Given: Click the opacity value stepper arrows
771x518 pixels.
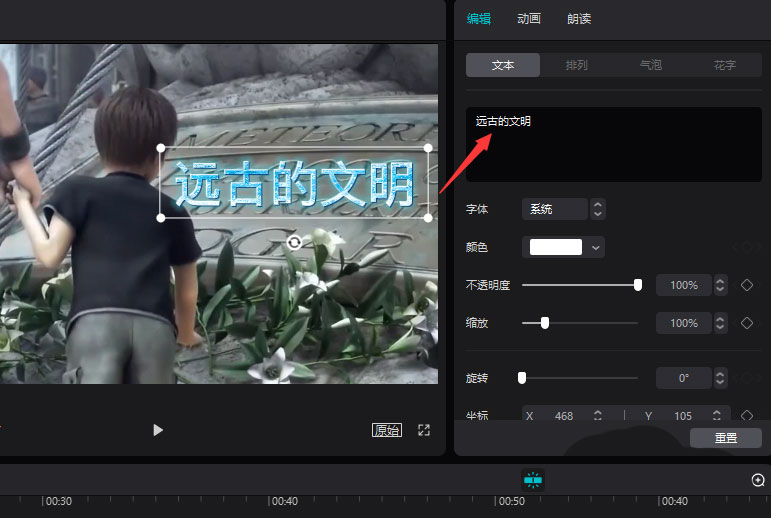Looking at the screenshot, I should 720,285.
